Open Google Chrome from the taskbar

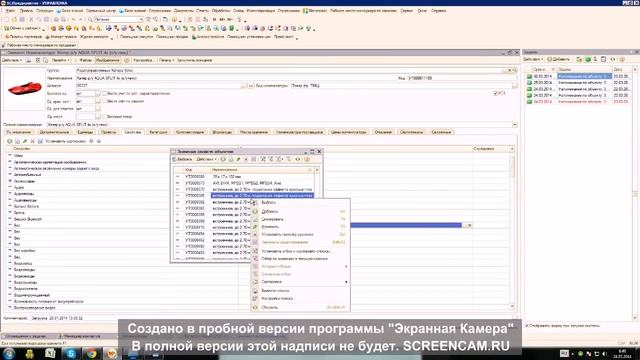[91, 353]
